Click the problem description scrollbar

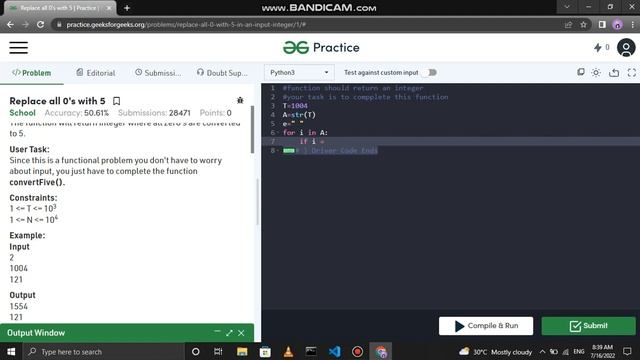click(x=252, y=130)
